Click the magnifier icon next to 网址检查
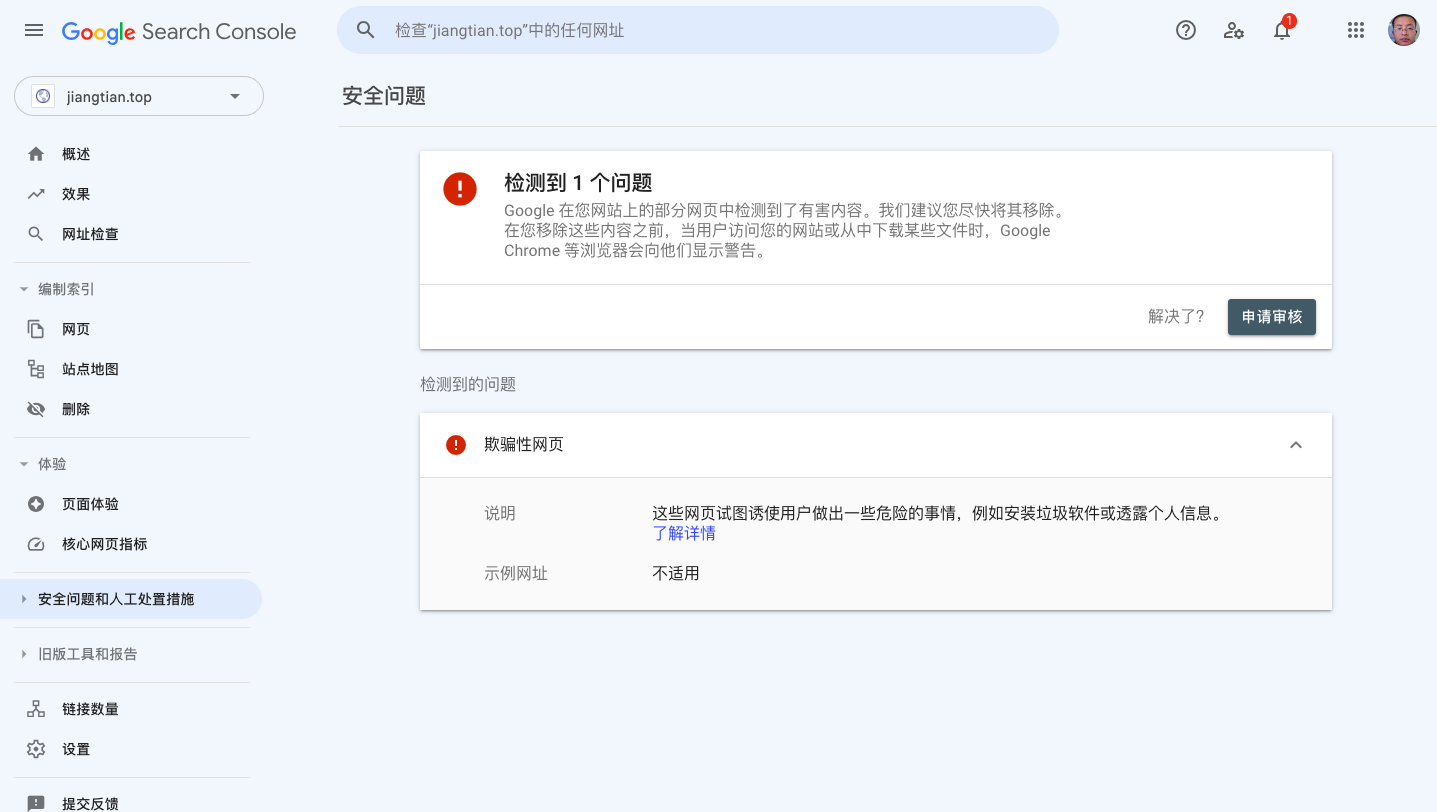1437x812 pixels. [x=36, y=234]
